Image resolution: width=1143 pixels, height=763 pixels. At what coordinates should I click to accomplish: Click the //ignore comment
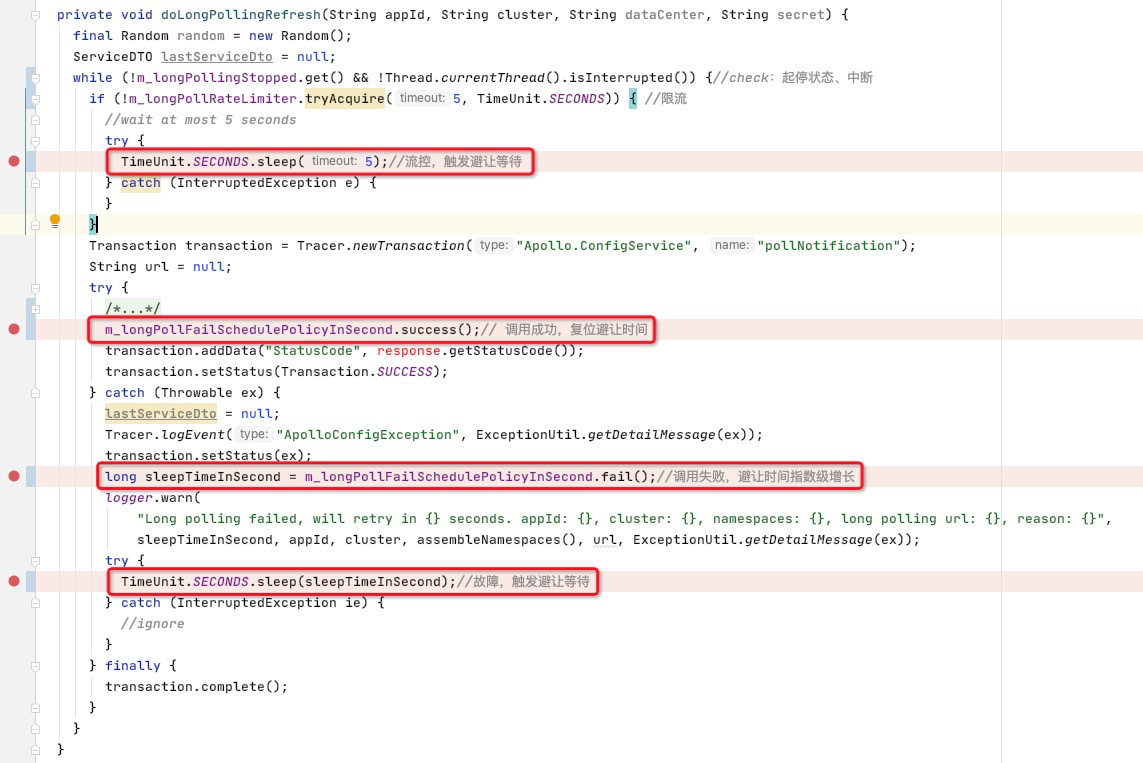pyautogui.click(x=152, y=623)
